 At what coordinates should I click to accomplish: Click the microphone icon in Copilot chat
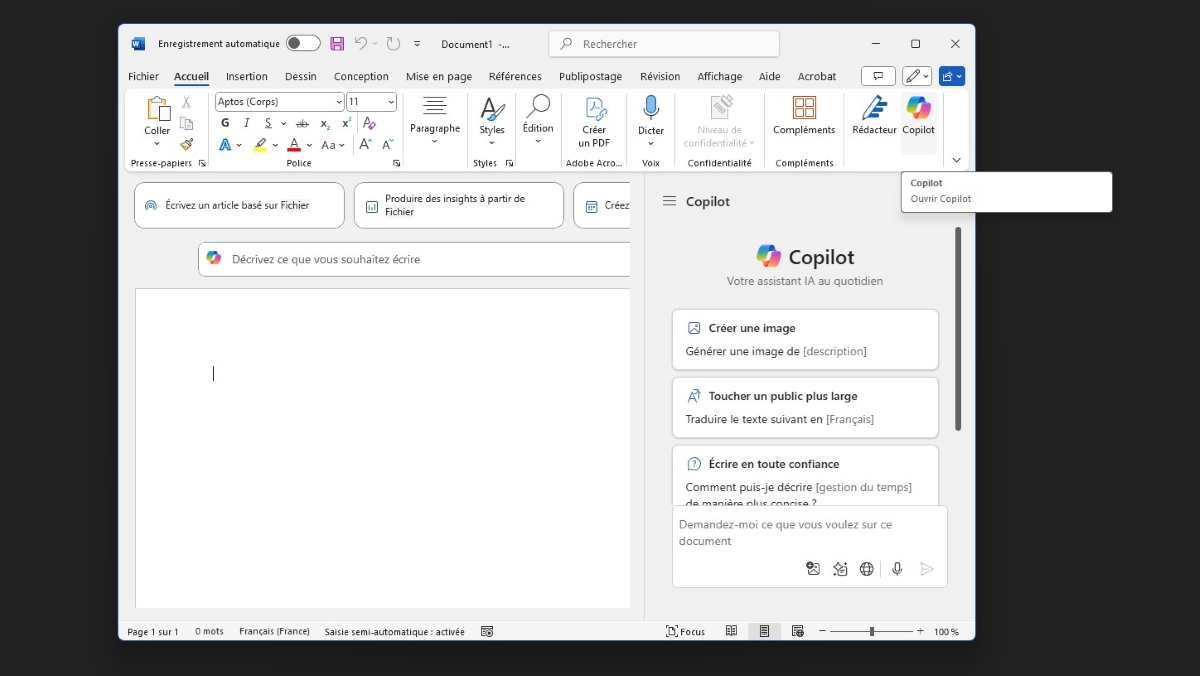pyautogui.click(x=897, y=569)
